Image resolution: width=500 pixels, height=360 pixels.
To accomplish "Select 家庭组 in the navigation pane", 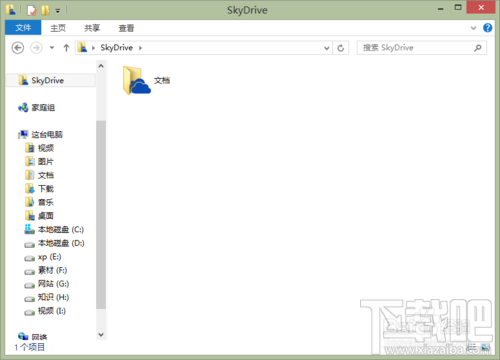I will pyautogui.click(x=43, y=107).
